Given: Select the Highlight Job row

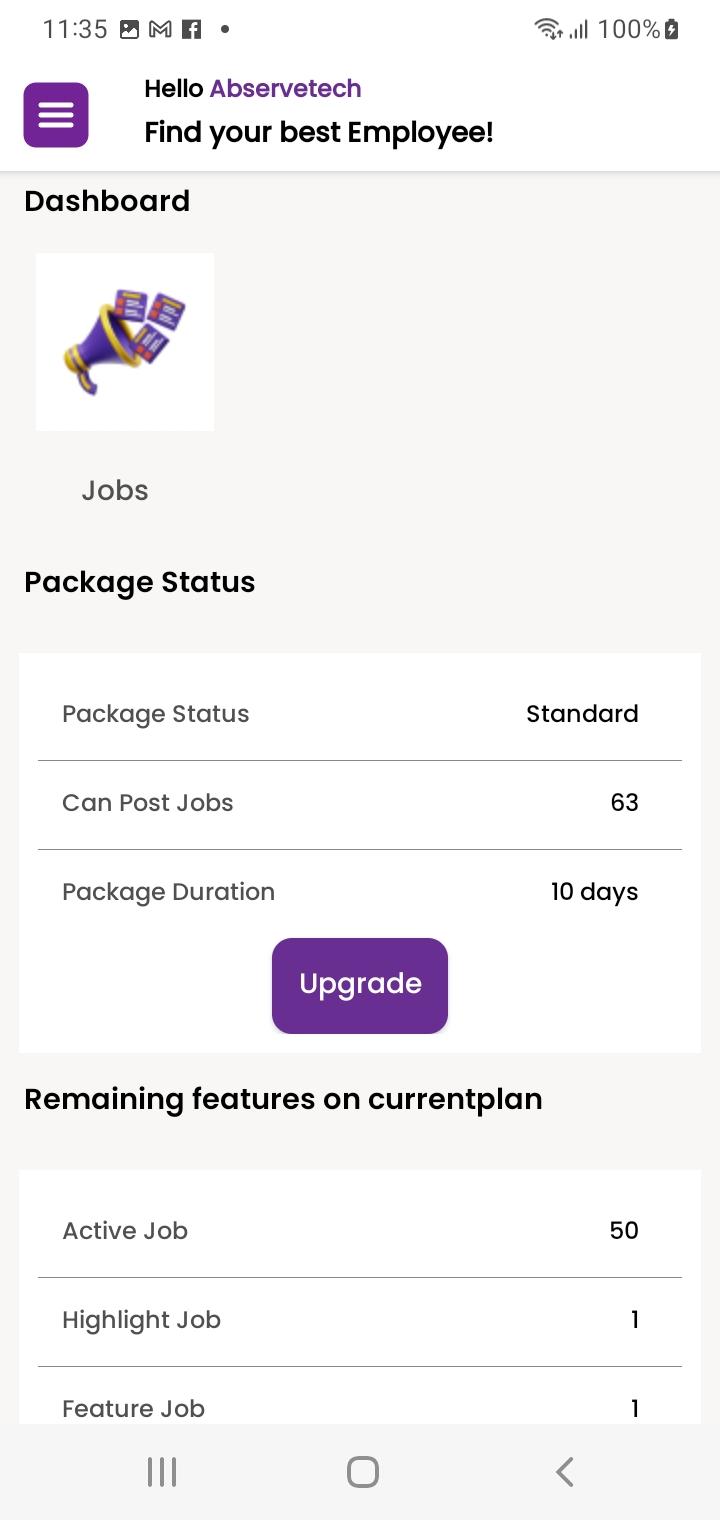Looking at the screenshot, I should (360, 1320).
